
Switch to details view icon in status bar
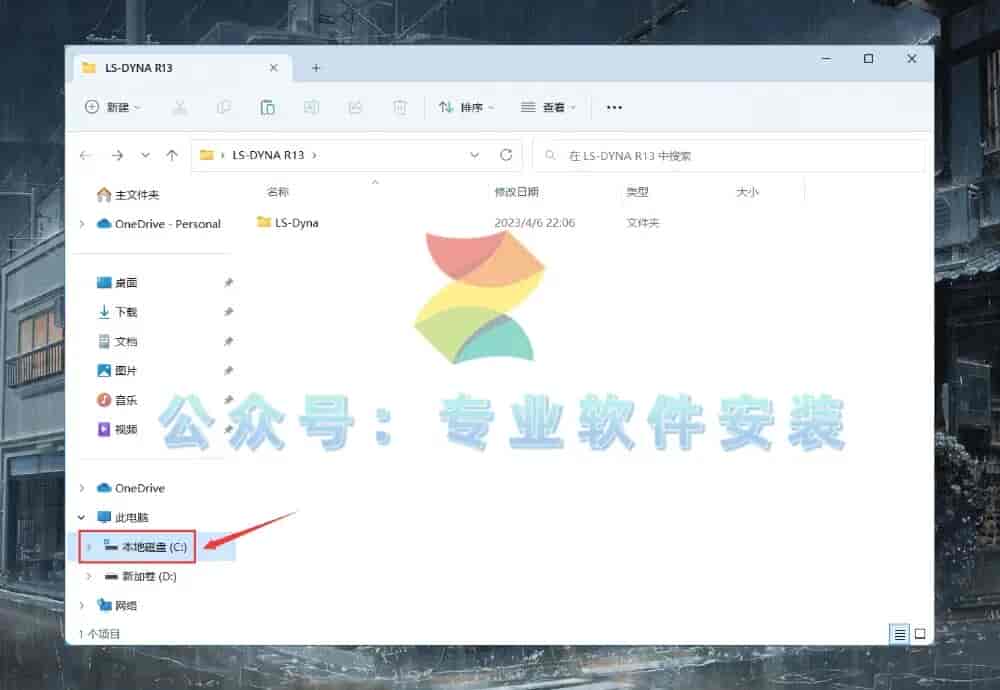click(x=899, y=634)
